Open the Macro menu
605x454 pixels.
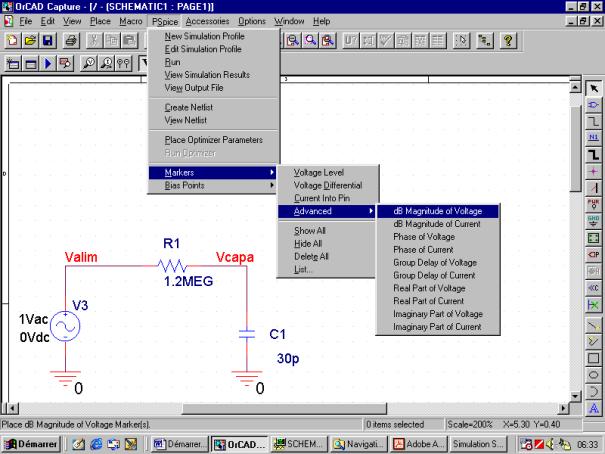point(131,21)
